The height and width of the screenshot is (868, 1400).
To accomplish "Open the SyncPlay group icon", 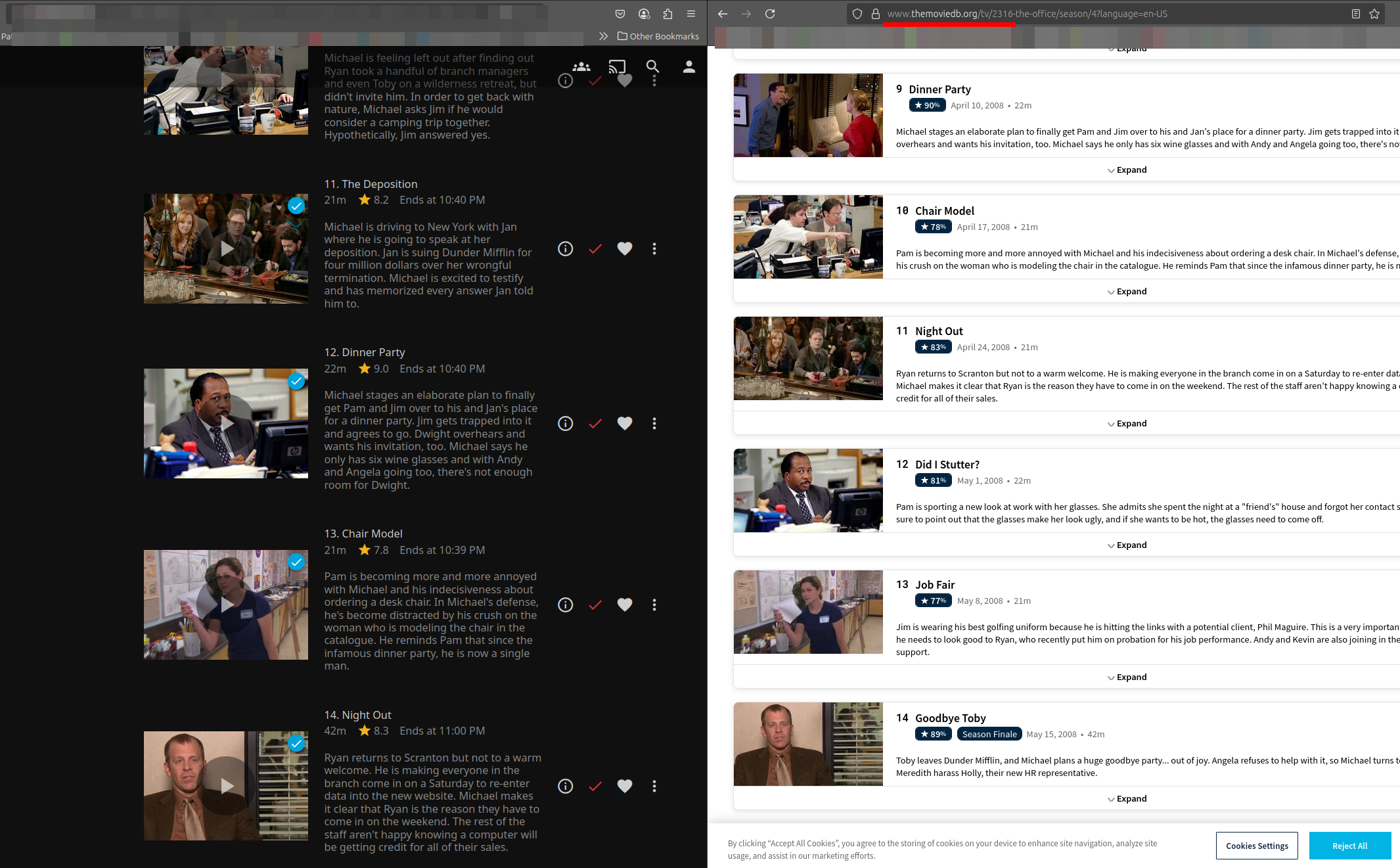I will (581, 66).
